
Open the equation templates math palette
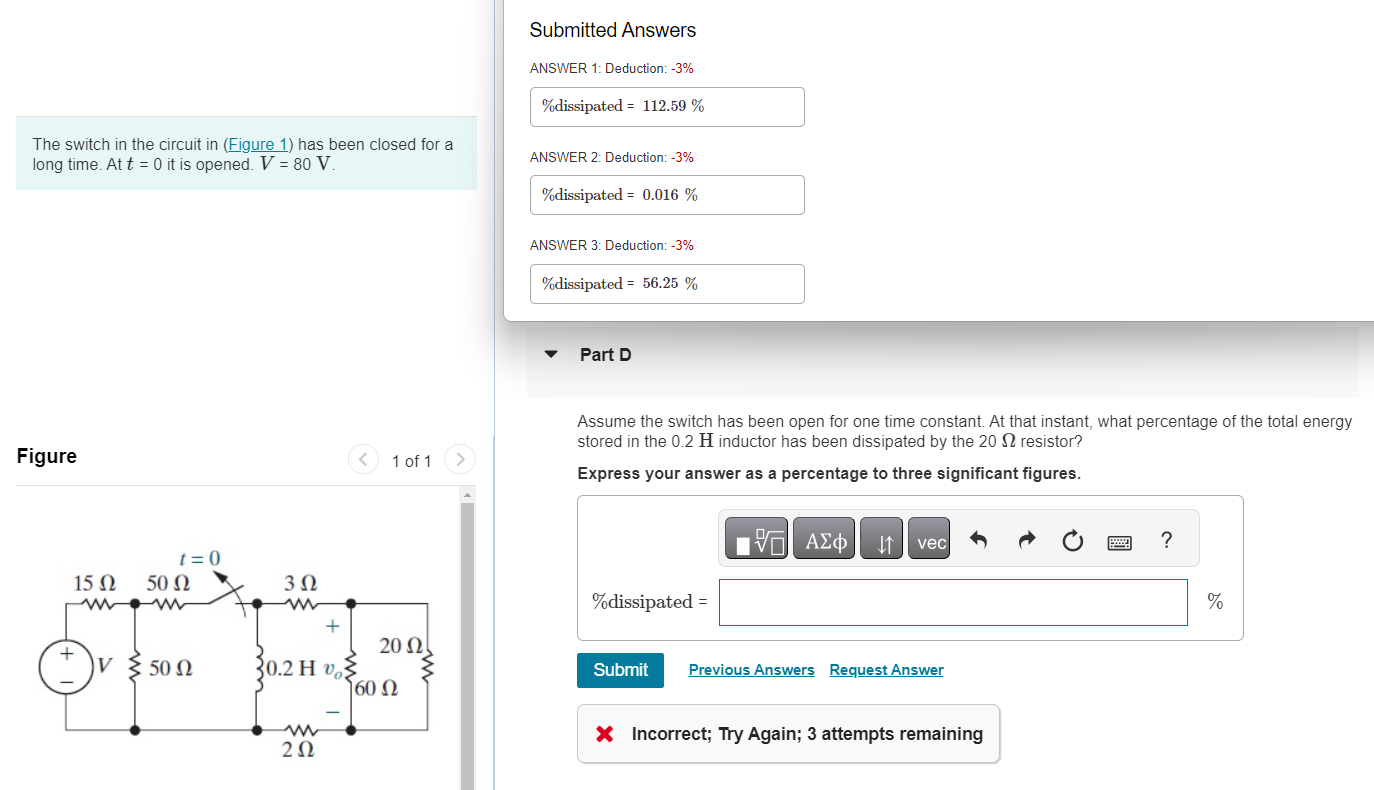pos(755,538)
